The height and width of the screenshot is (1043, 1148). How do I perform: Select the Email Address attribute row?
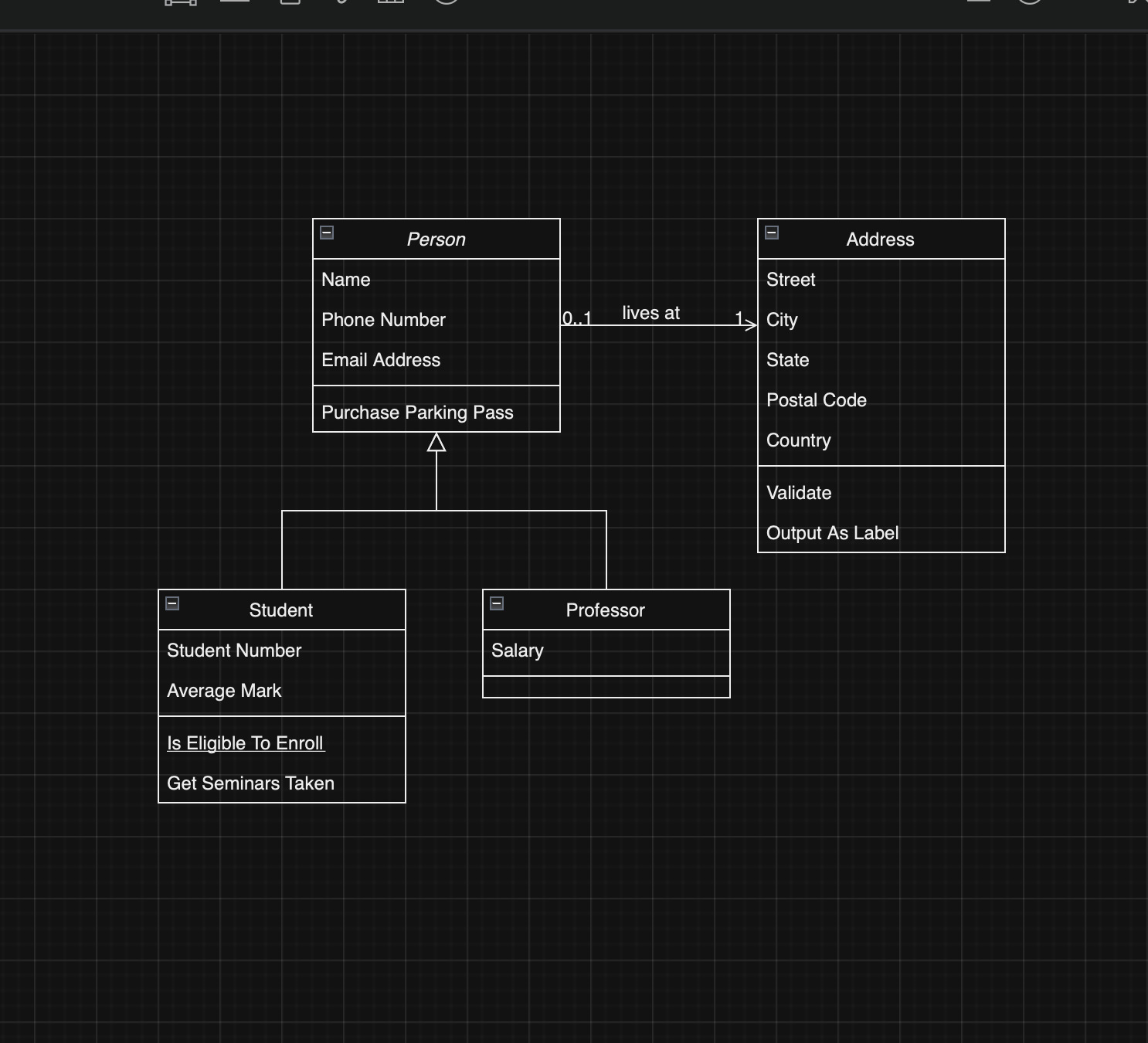tap(436, 360)
